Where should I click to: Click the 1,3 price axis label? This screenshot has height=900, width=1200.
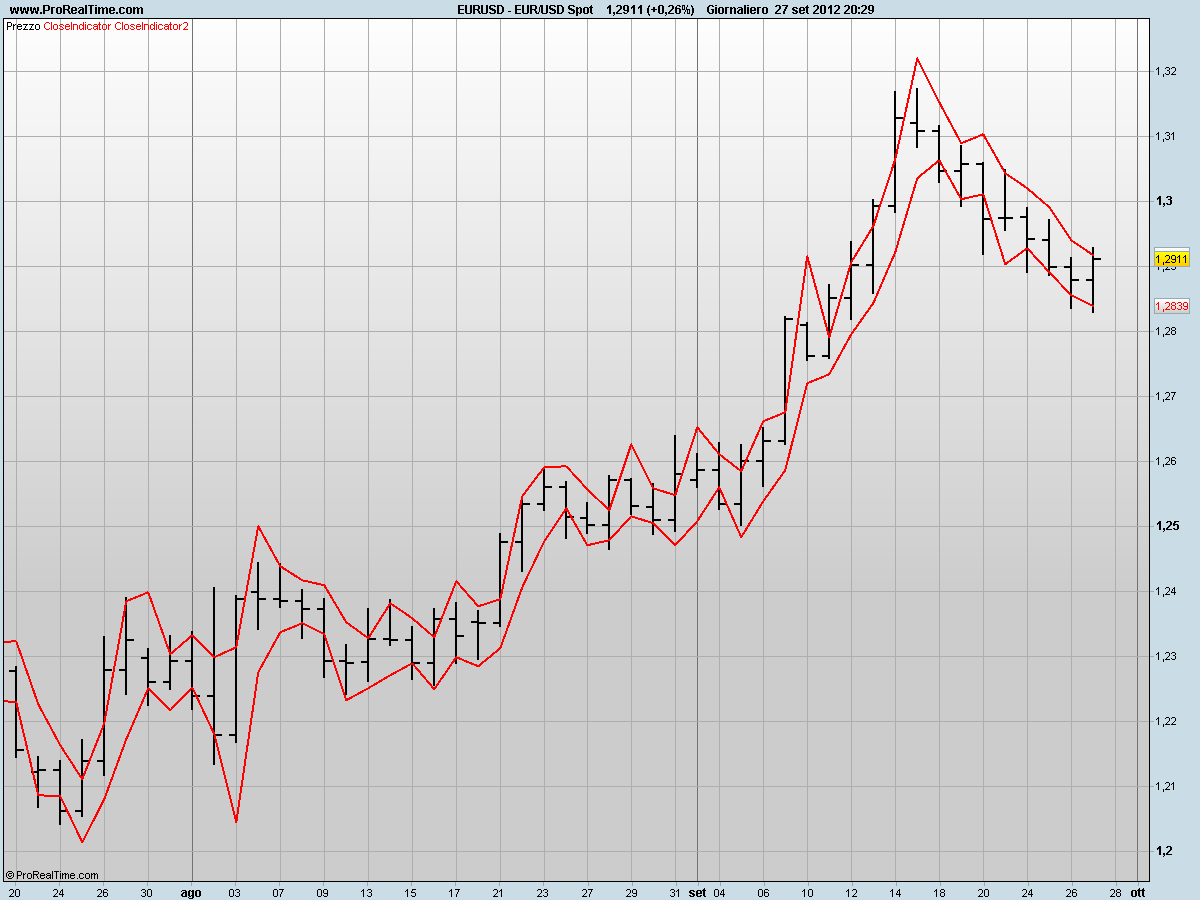[x=1163, y=201]
